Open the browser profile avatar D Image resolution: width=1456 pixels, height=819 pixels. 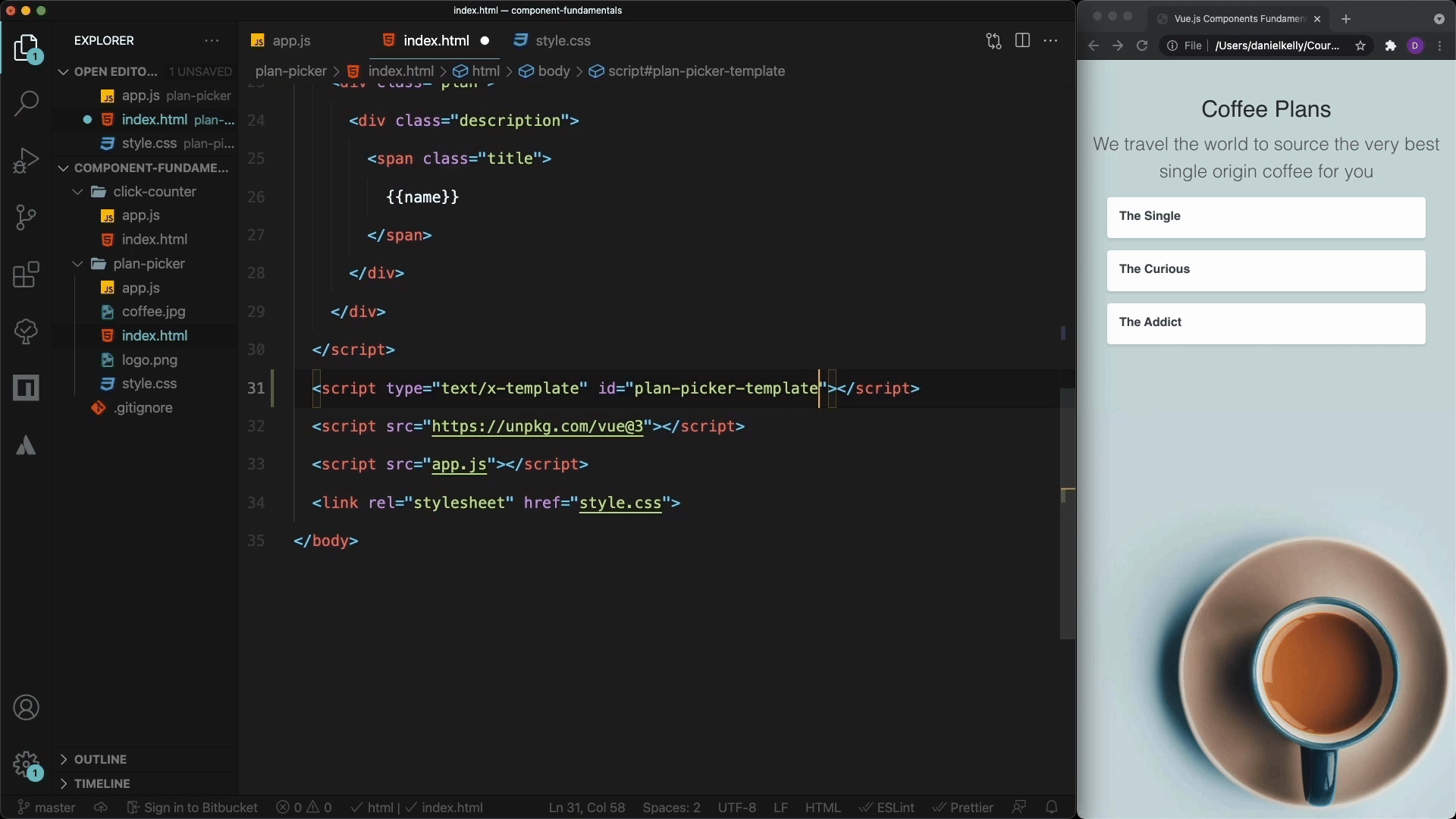click(x=1415, y=45)
